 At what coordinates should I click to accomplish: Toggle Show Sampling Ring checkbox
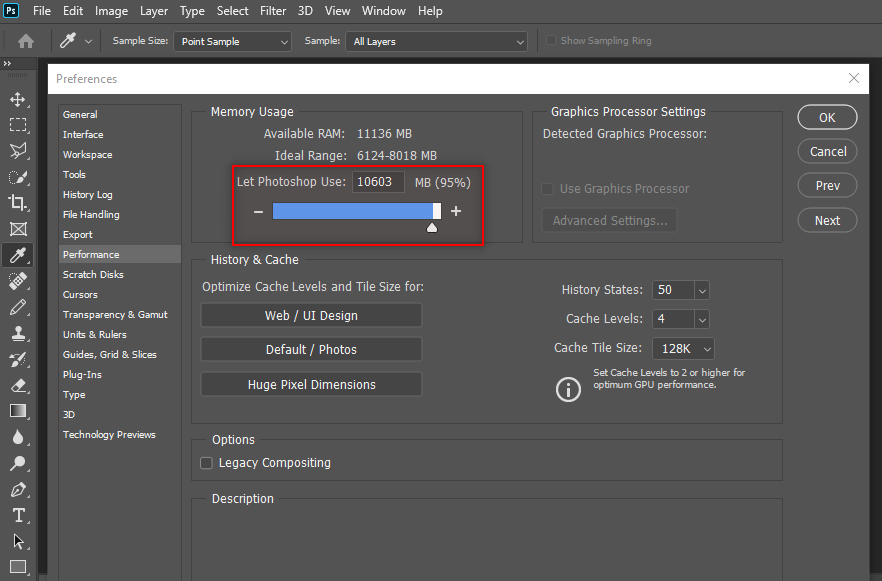click(551, 40)
